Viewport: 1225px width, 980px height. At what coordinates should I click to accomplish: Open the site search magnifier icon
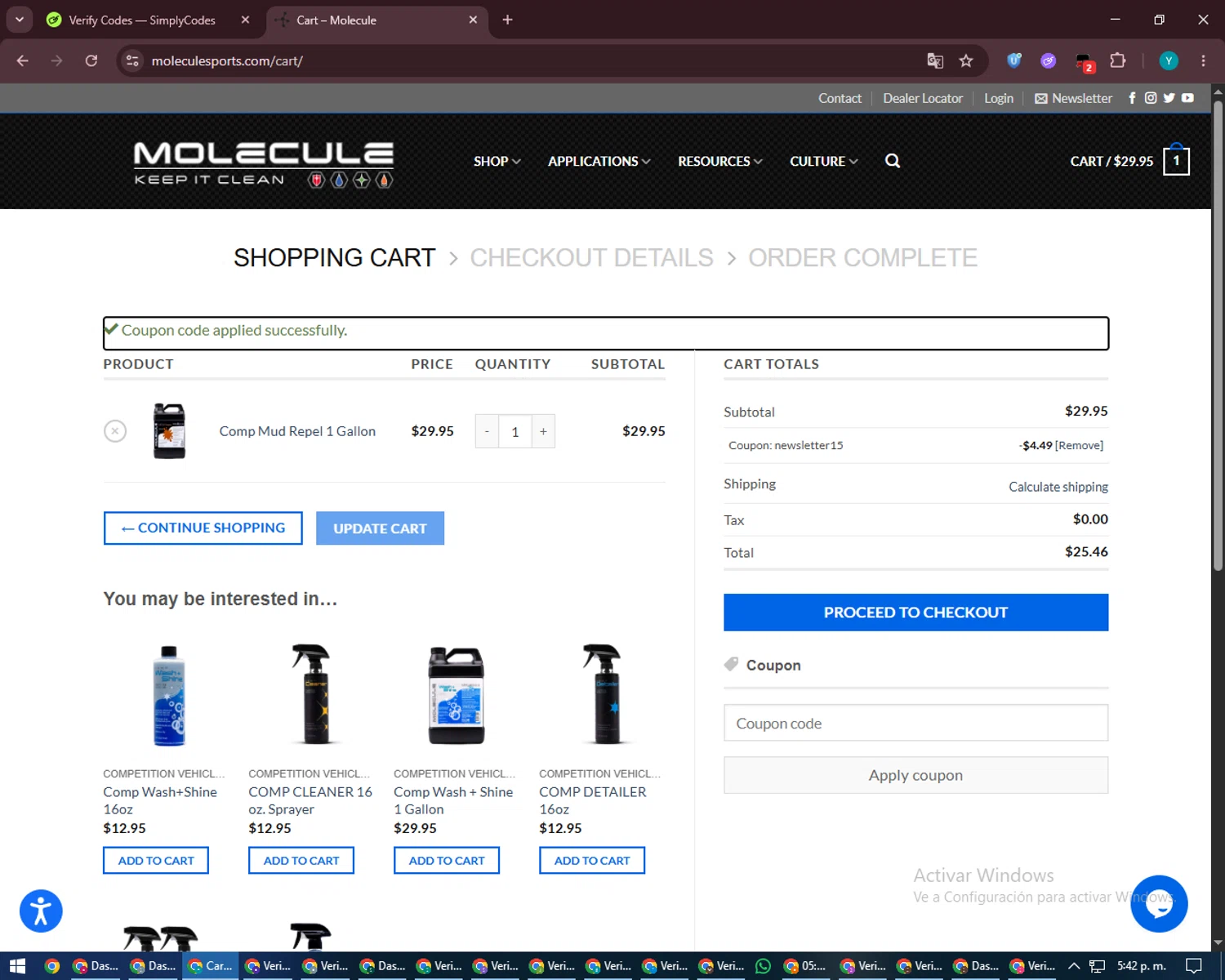click(893, 161)
